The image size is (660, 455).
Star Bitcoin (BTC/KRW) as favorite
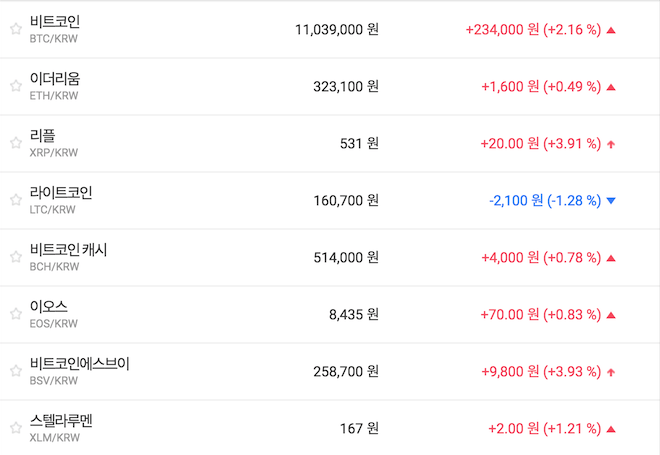(15, 30)
